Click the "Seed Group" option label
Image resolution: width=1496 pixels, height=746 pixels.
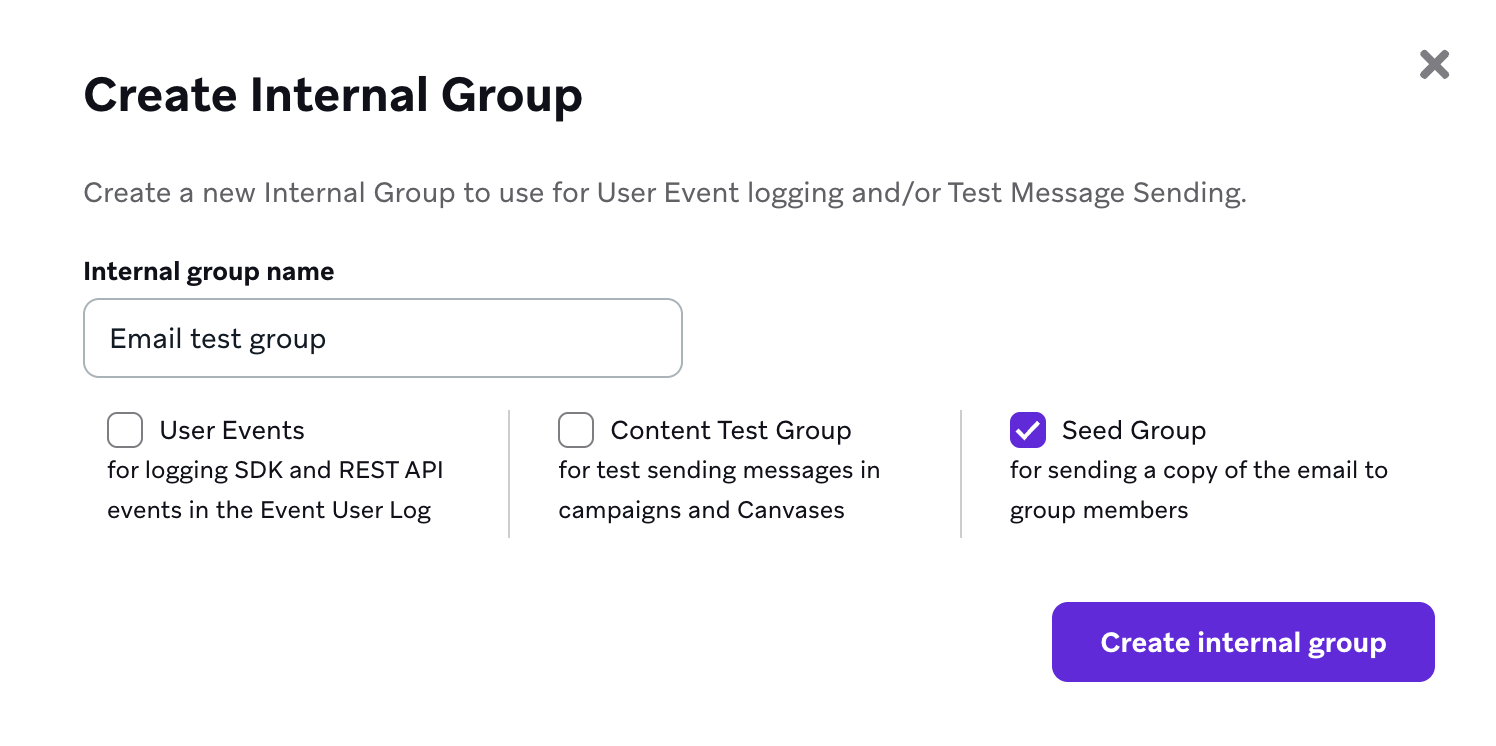click(1134, 430)
